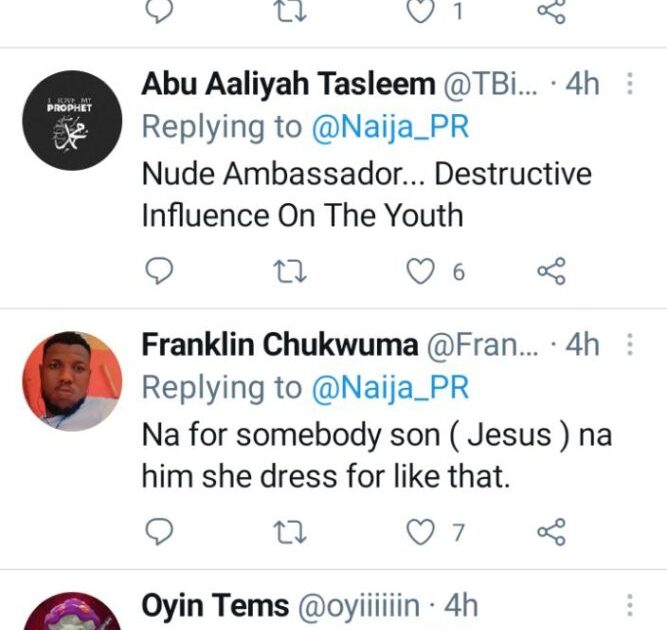
Task: View Franklin Chukwuma's profile picture
Action: [72, 381]
